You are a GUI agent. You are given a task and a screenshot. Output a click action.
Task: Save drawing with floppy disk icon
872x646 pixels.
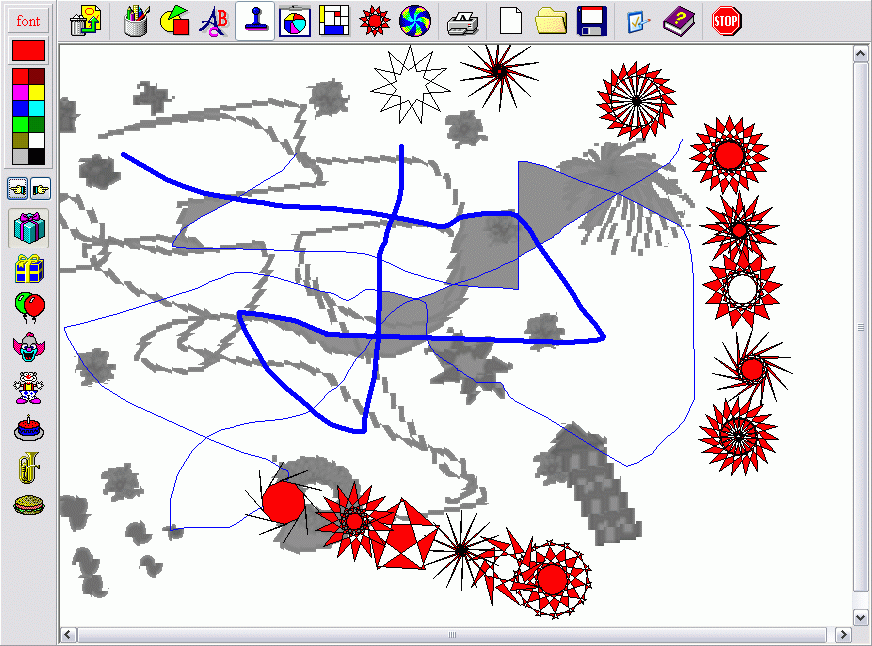[592, 21]
